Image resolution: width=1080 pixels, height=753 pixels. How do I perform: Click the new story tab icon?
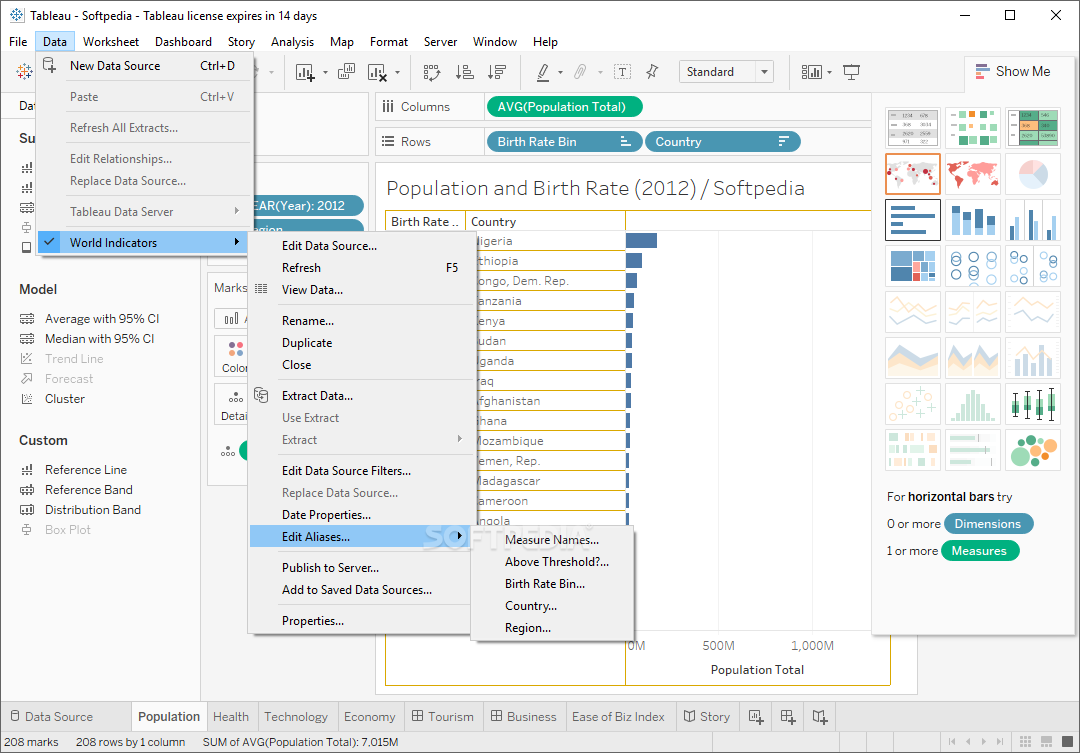820,717
